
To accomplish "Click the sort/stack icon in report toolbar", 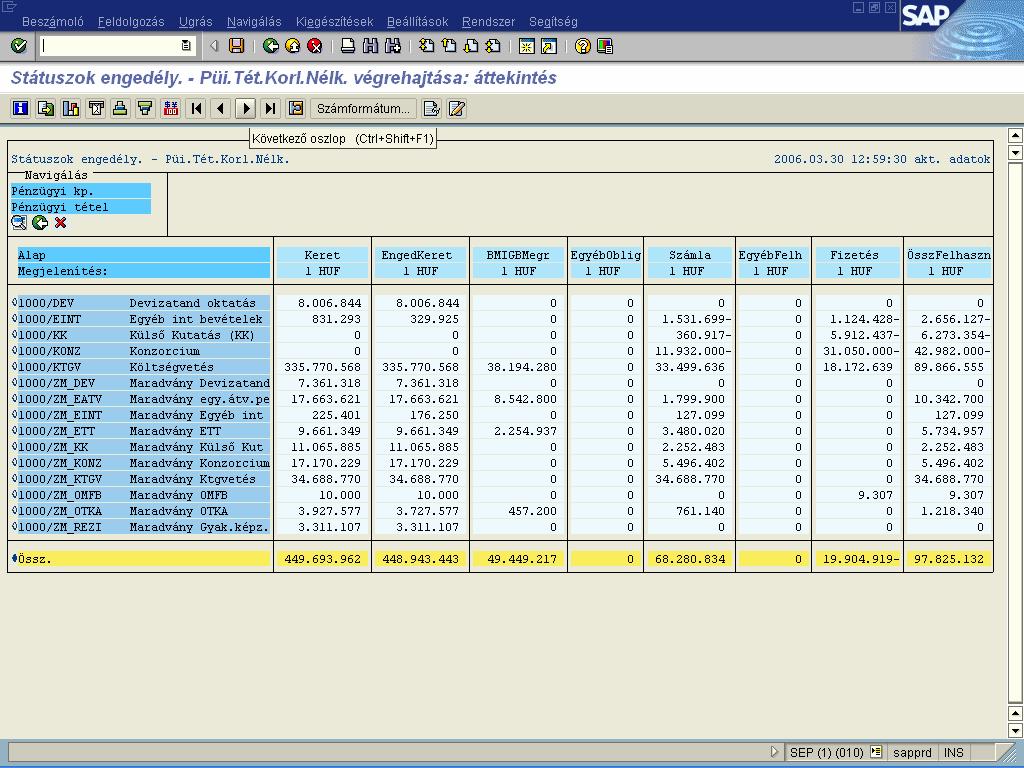I will 120,108.
